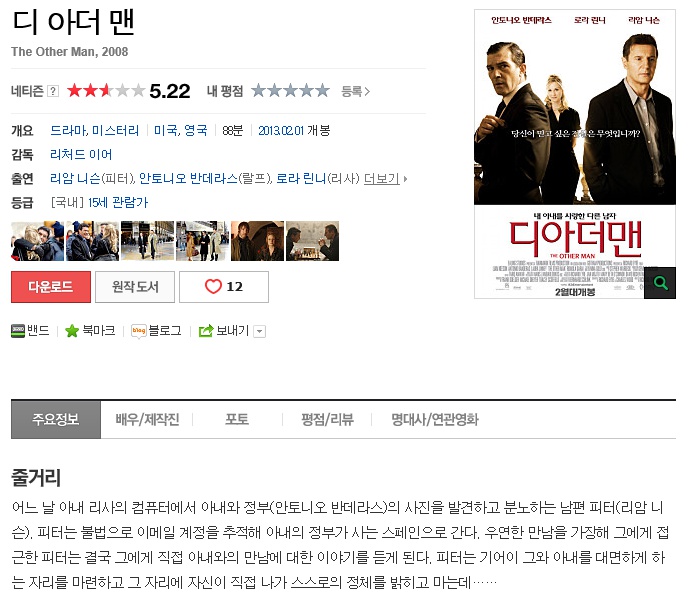The image size is (691, 616).
Task: Select the 포토 tab
Action: (237, 419)
